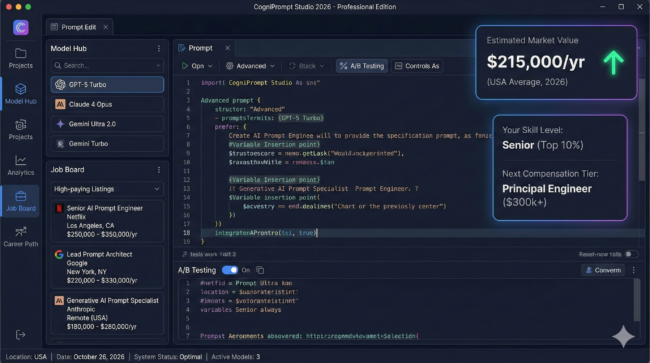650x363 pixels.
Task: Click Location: USA in status bar
Action: click(x=26, y=357)
